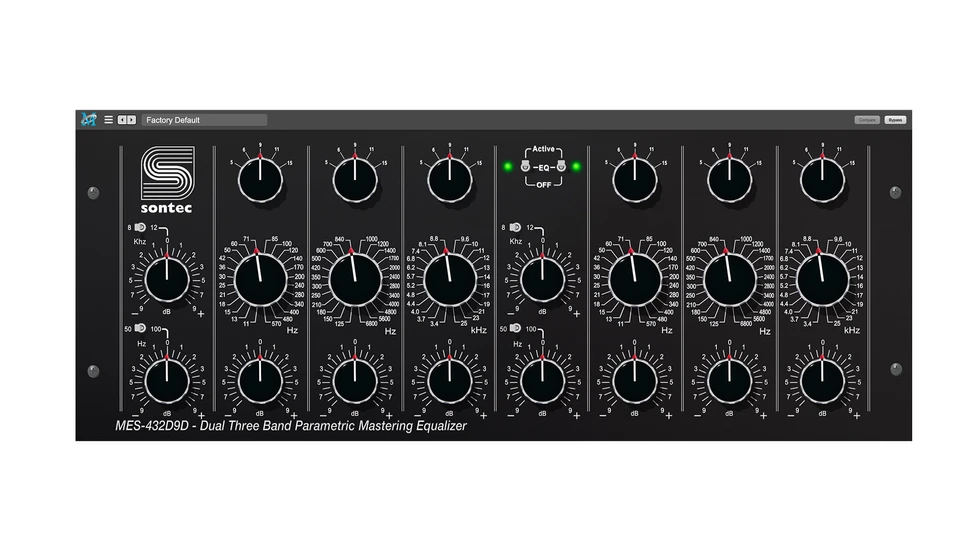Click the right channel mid band bandwidth knob
This screenshot has height=550, width=979.
tap(729, 180)
